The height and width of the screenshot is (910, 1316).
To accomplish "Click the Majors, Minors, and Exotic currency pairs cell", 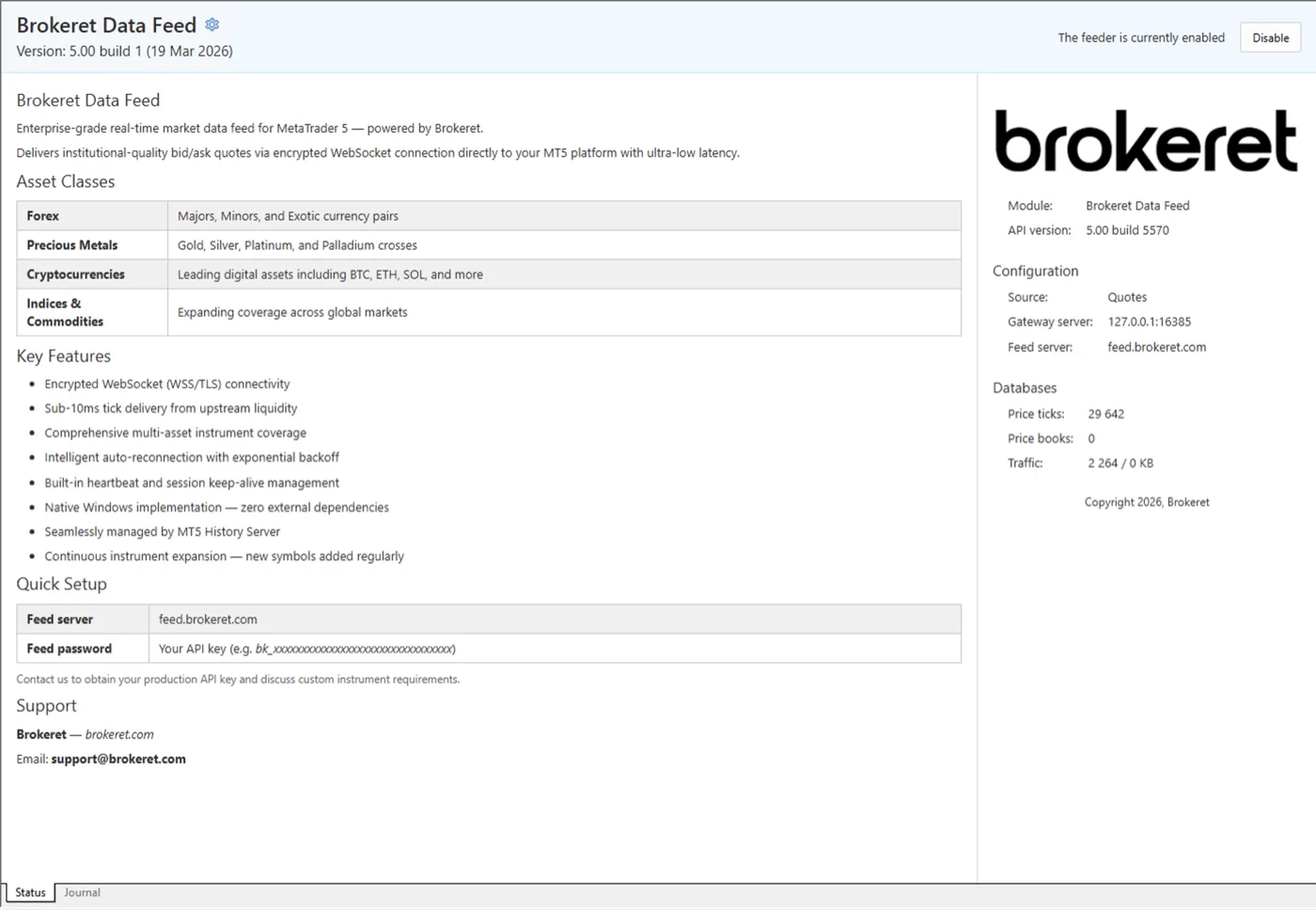I will (x=564, y=216).
